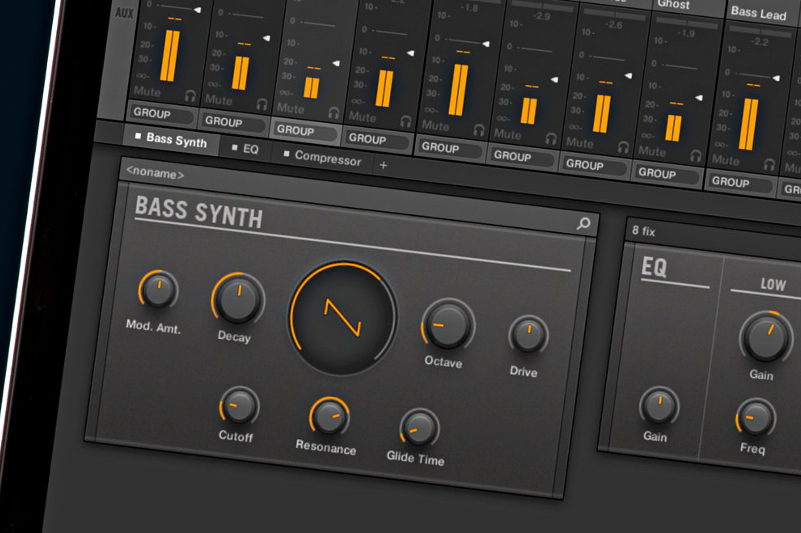
Task: Mute the Bass Lead channel
Action: pyautogui.click(x=725, y=160)
